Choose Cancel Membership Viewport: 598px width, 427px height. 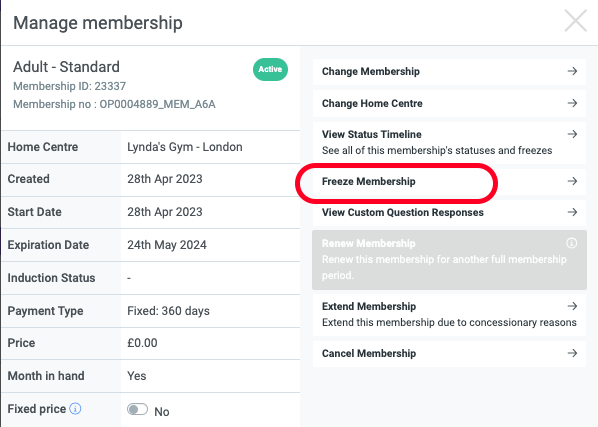[x=449, y=353]
